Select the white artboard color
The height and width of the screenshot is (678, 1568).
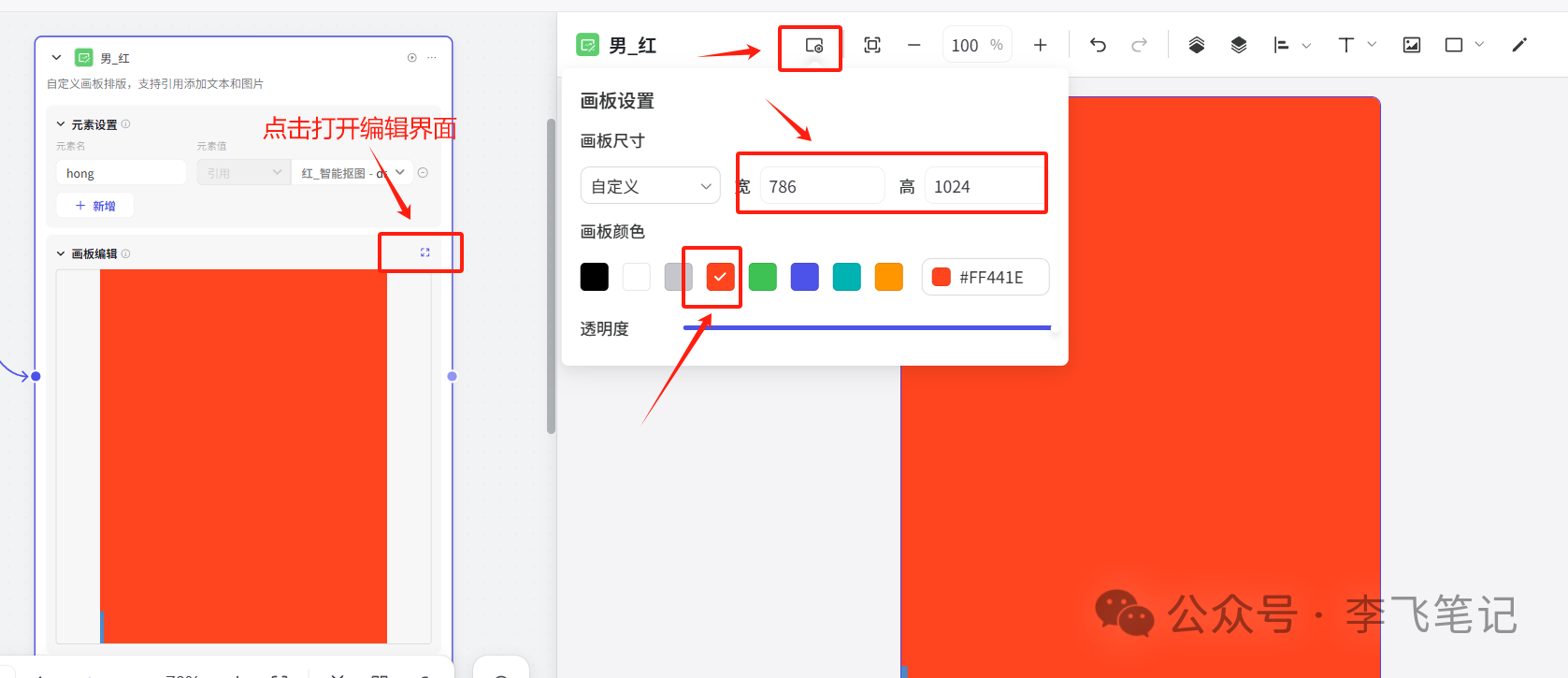[637, 277]
